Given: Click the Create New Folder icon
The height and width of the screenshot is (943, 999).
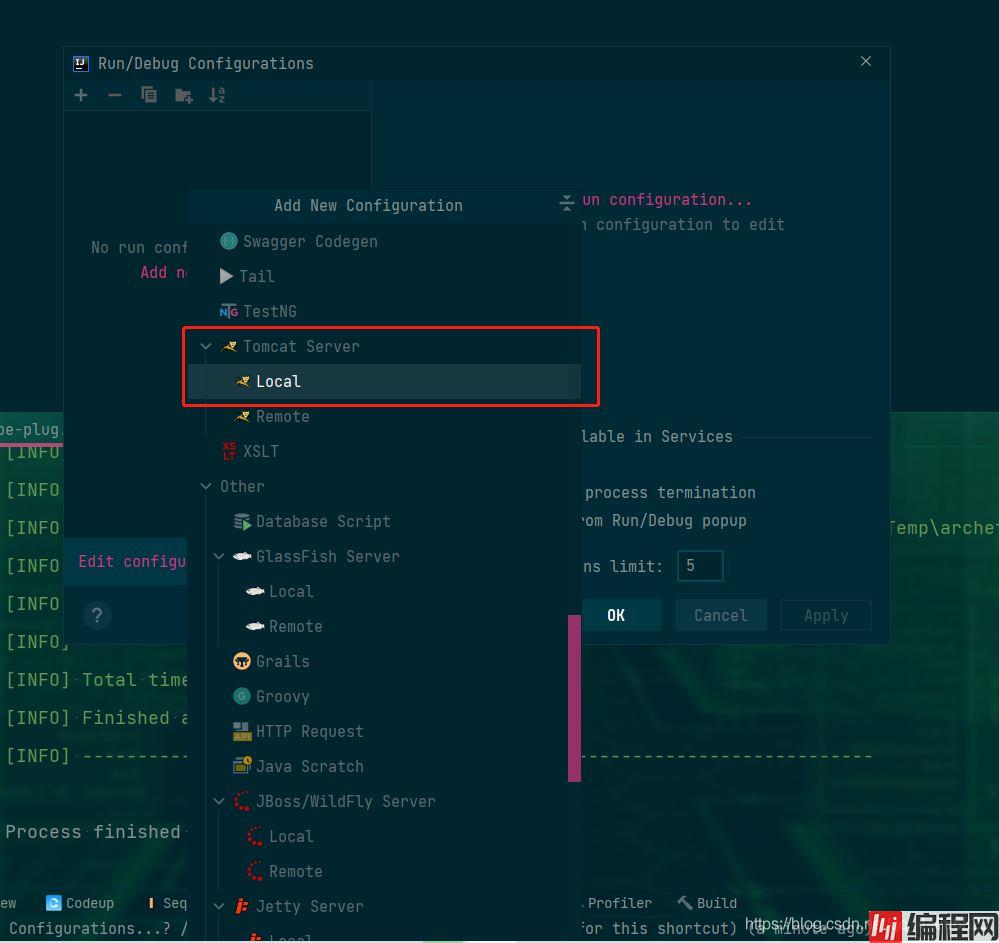Looking at the screenshot, I should (183, 95).
